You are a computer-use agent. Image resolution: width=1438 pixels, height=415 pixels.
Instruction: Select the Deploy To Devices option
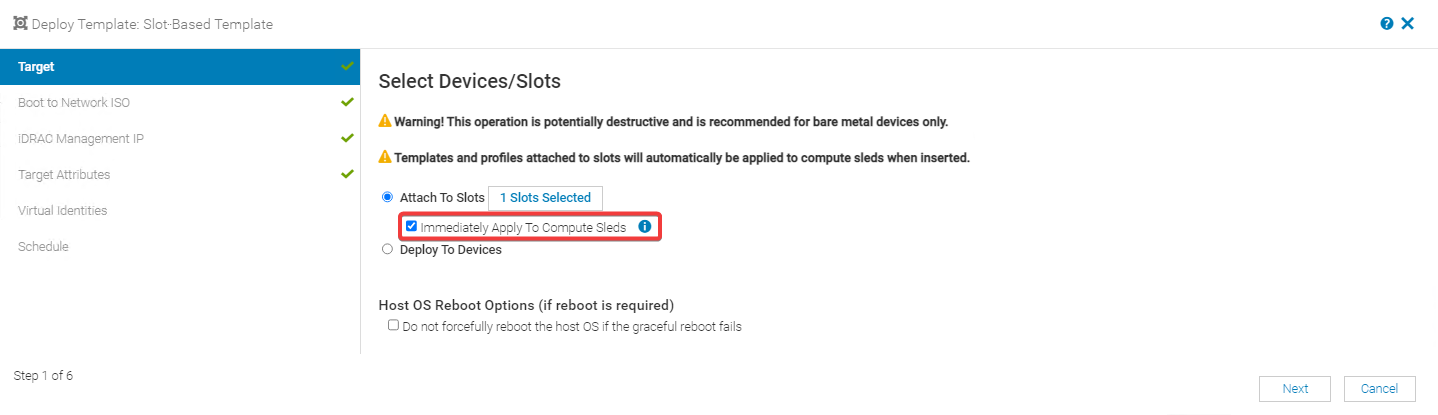click(x=388, y=250)
